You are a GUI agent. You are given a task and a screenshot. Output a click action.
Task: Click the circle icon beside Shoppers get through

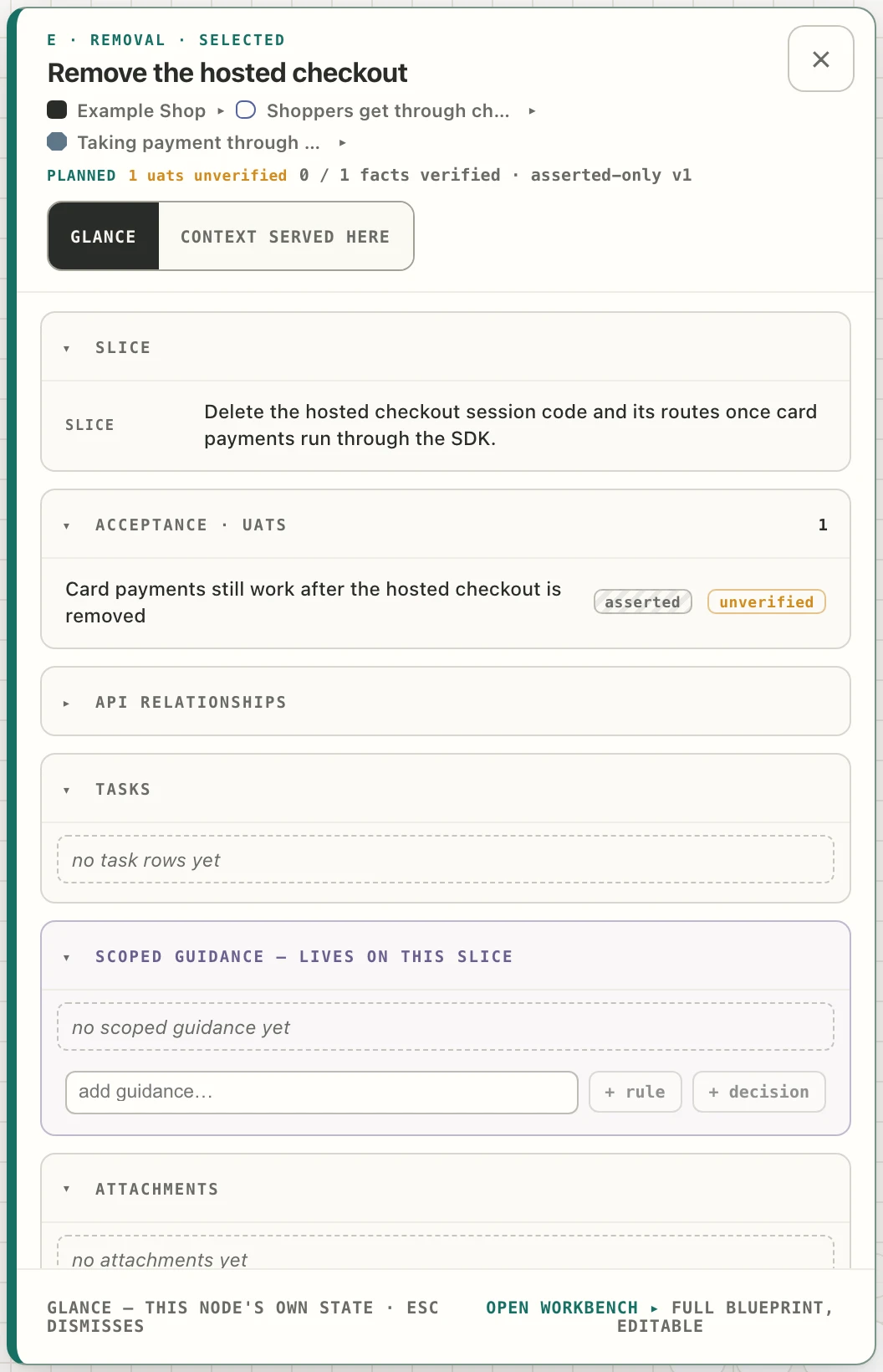tap(246, 110)
